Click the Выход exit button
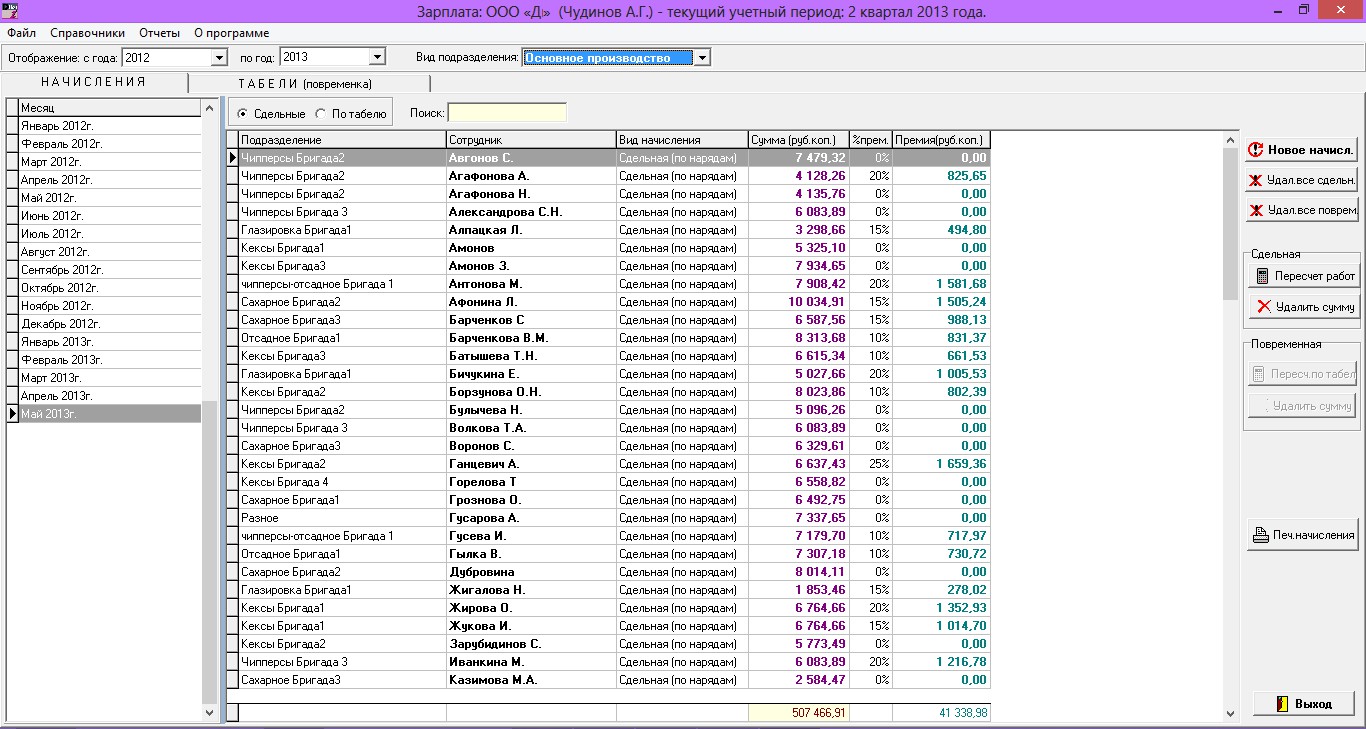 (x=1303, y=704)
